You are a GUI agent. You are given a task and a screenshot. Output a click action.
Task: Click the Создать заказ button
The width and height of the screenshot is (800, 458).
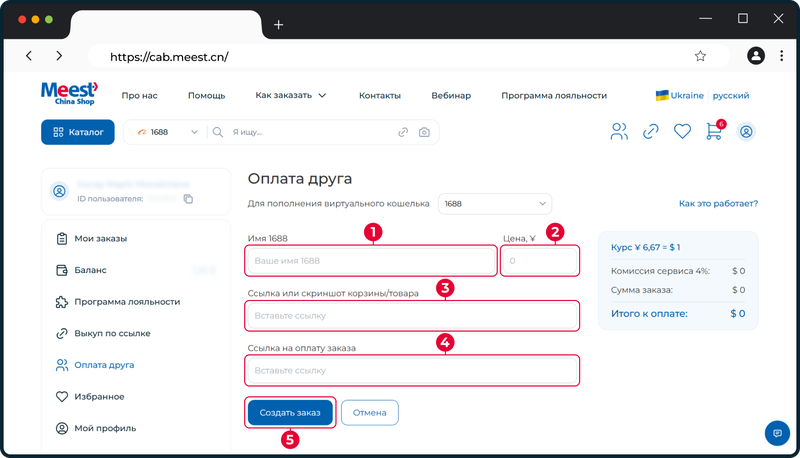pos(290,412)
